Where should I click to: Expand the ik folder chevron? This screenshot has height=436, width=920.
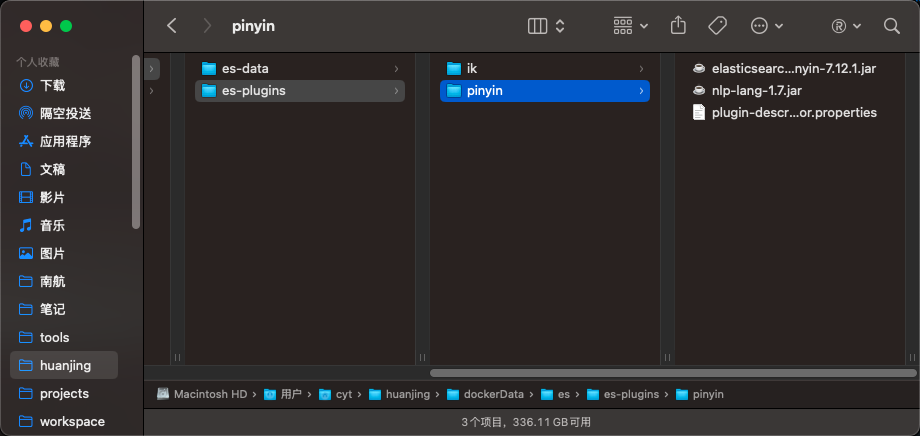click(x=641, y=68)
